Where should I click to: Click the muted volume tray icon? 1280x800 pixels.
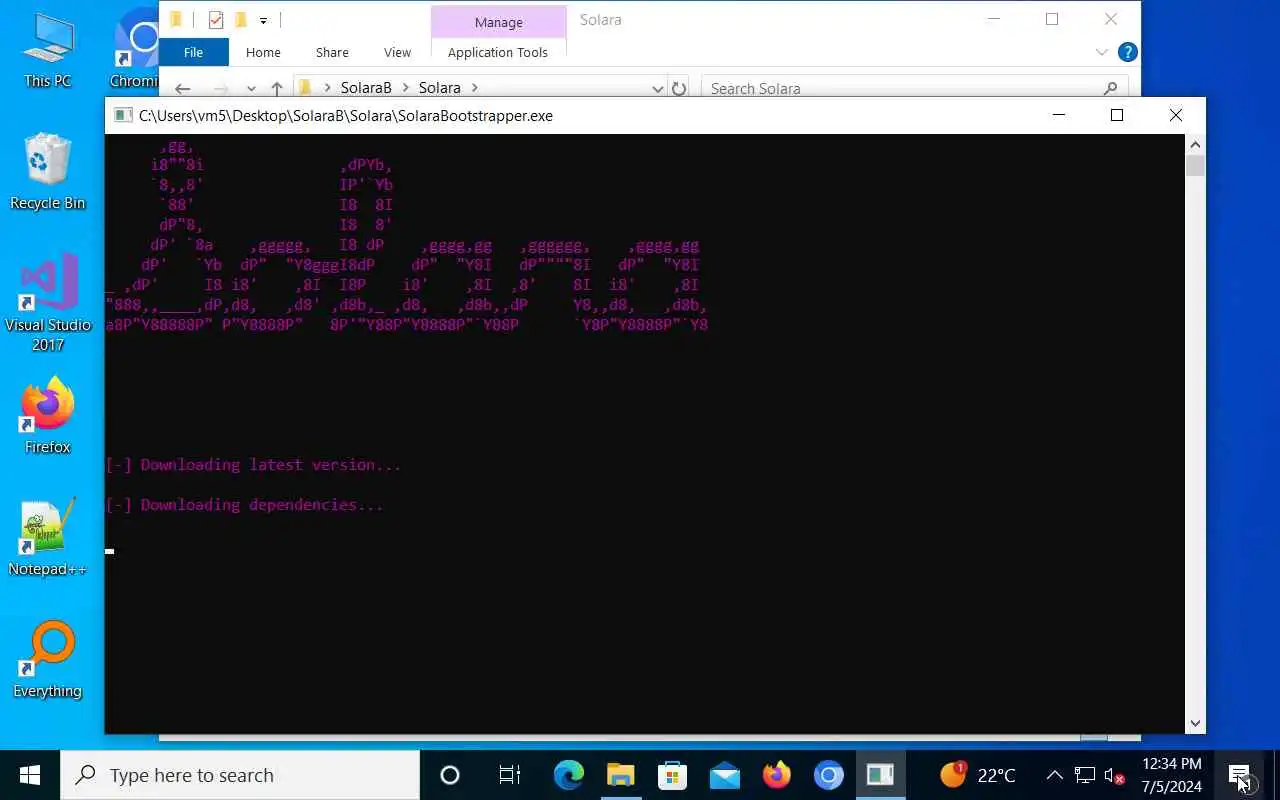pyautogui.click(x=1114, y=775)
